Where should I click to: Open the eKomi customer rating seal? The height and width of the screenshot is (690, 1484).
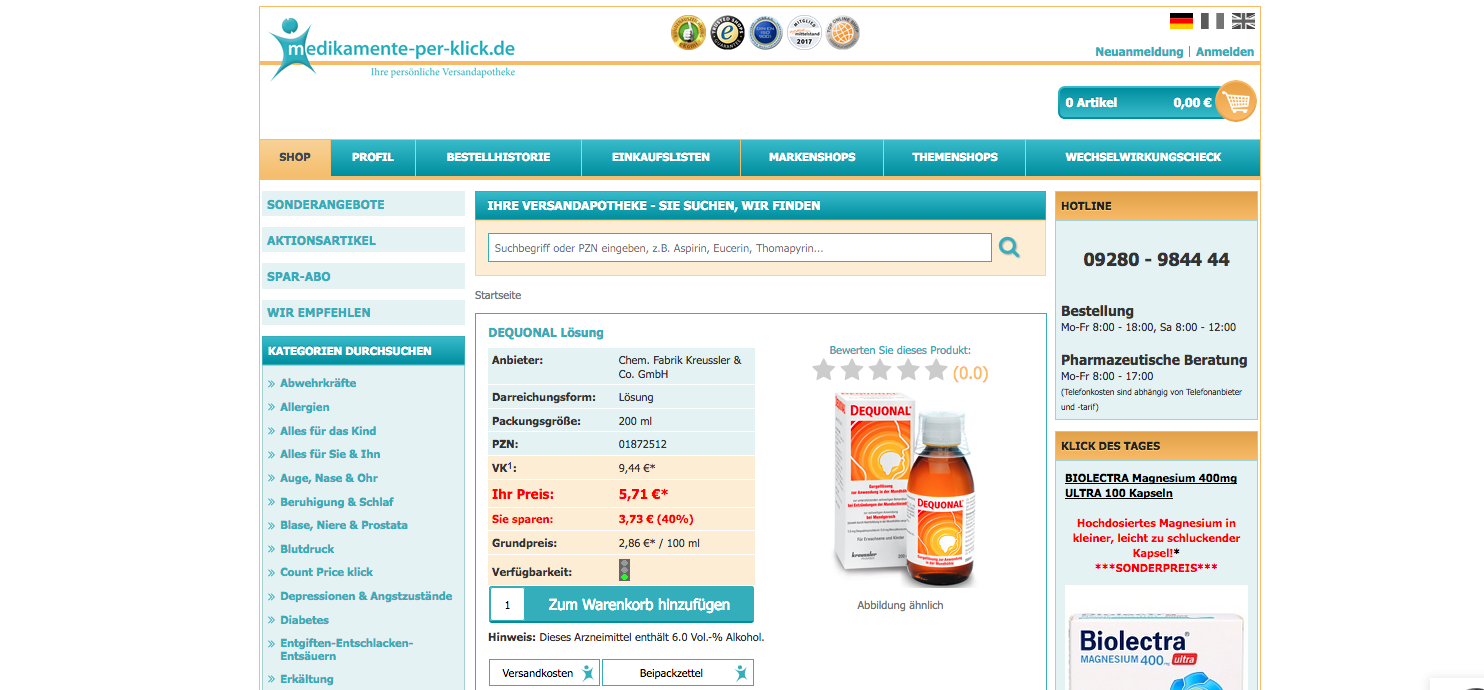[688, 33]
